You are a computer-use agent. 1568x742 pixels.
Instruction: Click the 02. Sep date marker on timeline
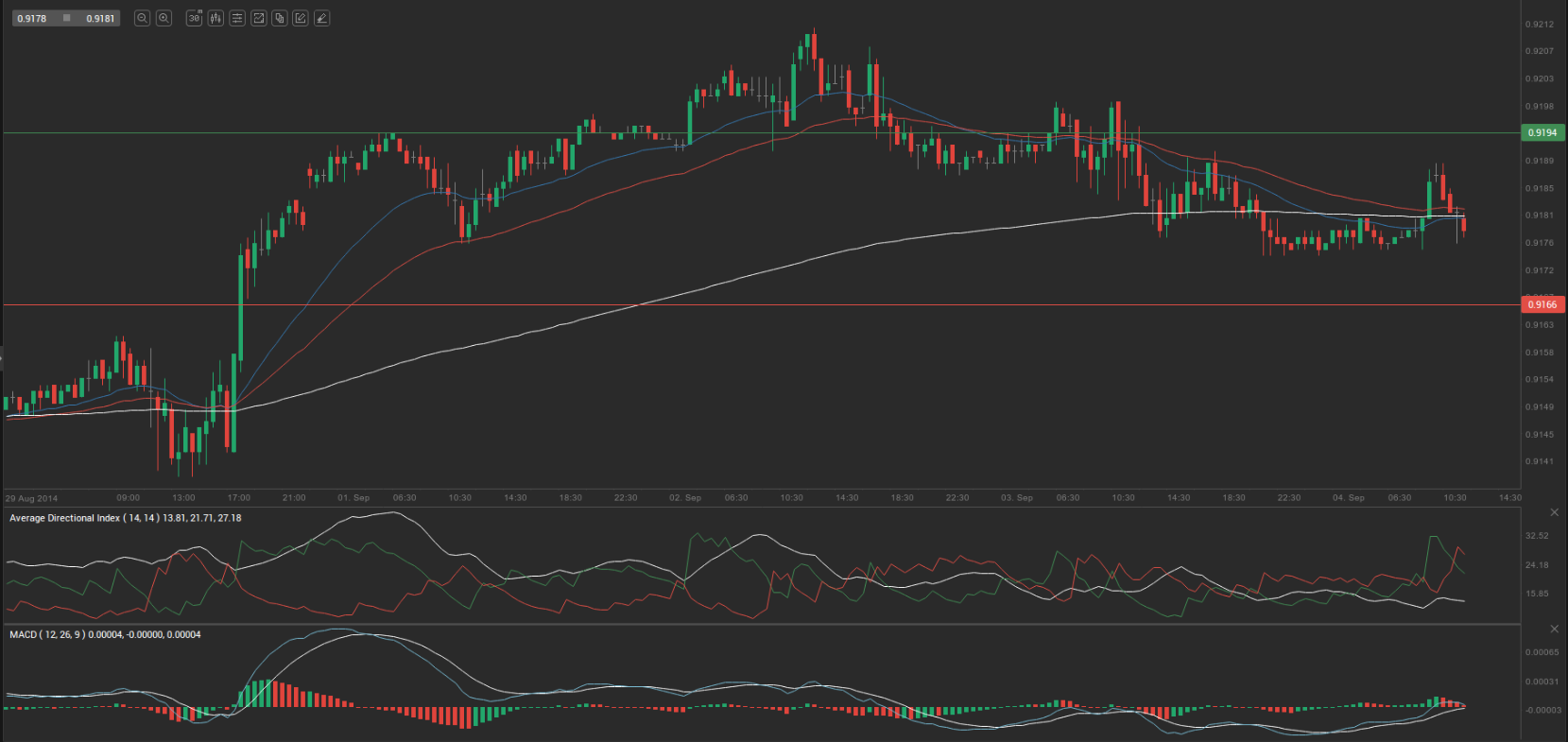685,497
